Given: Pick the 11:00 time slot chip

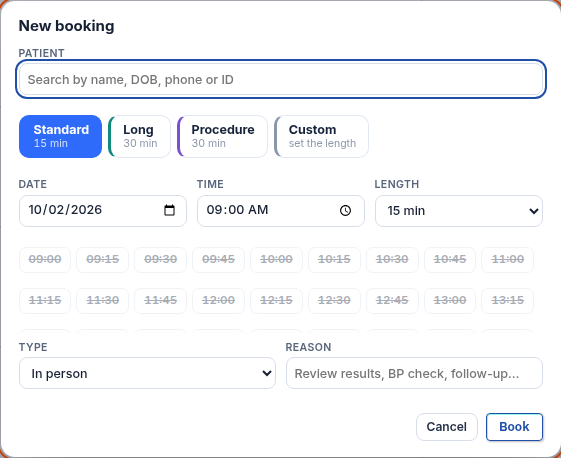Looking at the screenshot, I should pyautogui.click(x=507, y=260).
